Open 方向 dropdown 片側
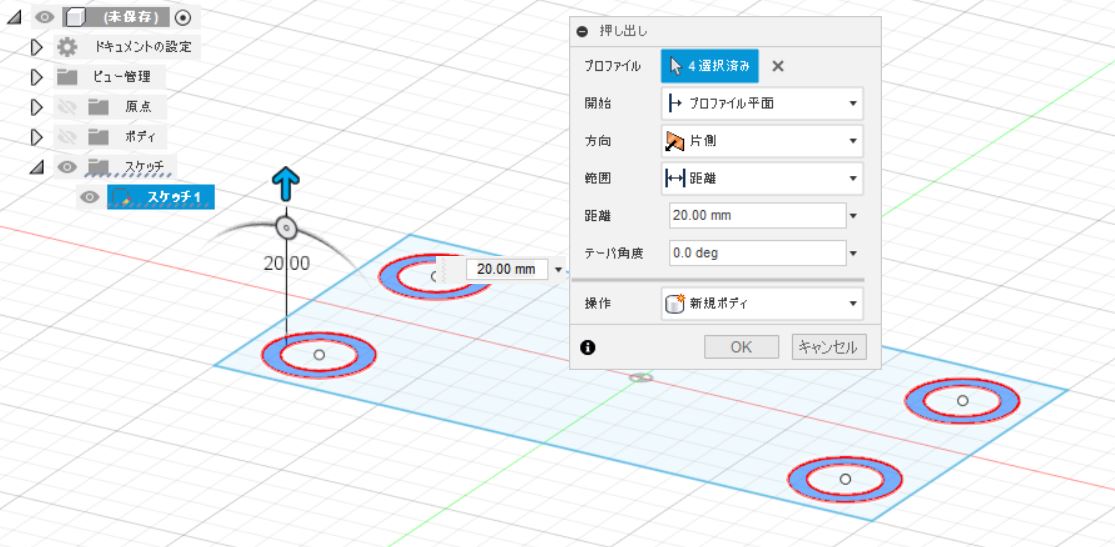 pyautogui.click(x=762, y=141)
